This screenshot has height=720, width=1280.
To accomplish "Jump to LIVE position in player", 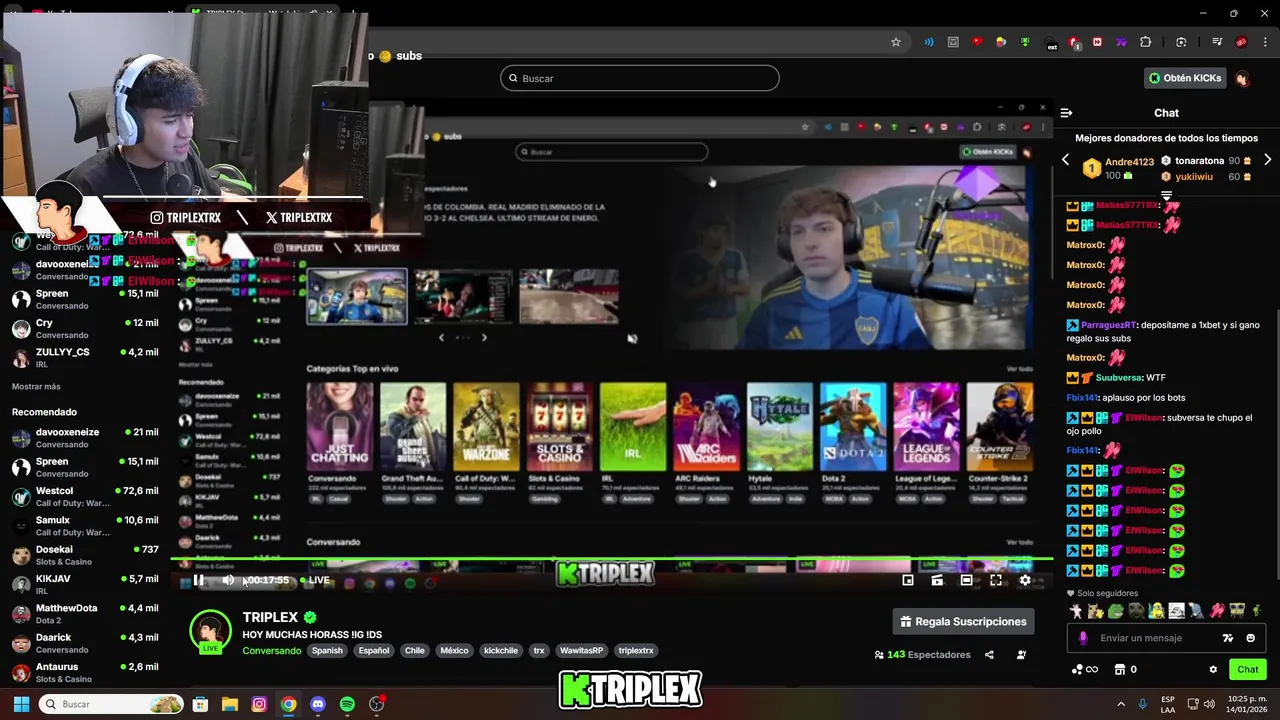I will click(x=315, y=580).
